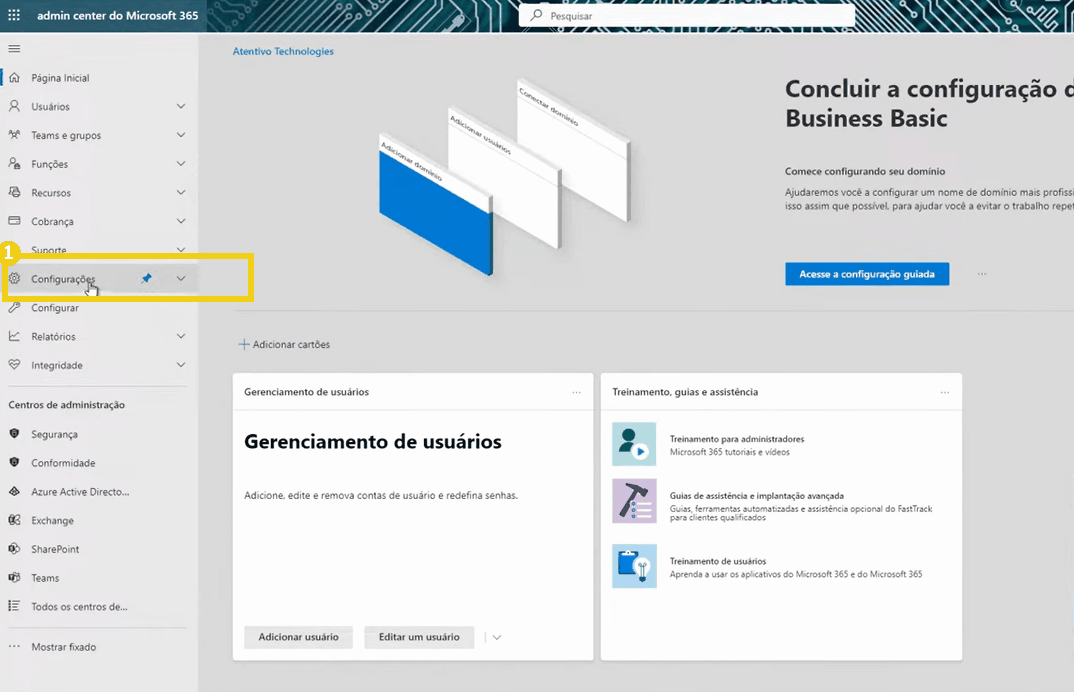The height and width of the screenshot is (692, 1074).
Task: Open the app launcher waffle icon
Action: (14, 15)
